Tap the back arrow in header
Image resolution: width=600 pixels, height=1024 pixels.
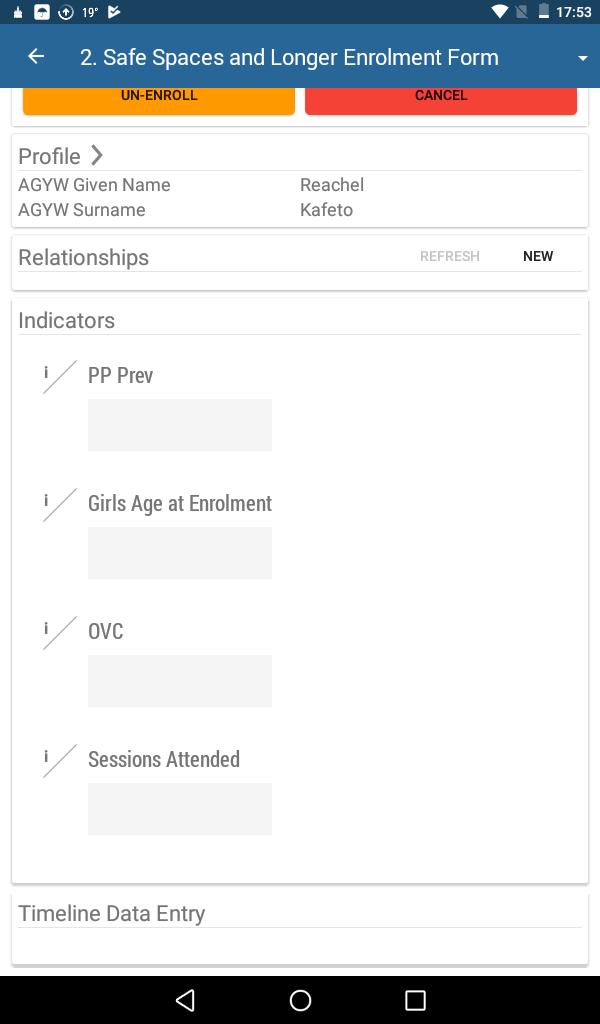(36, 57)
